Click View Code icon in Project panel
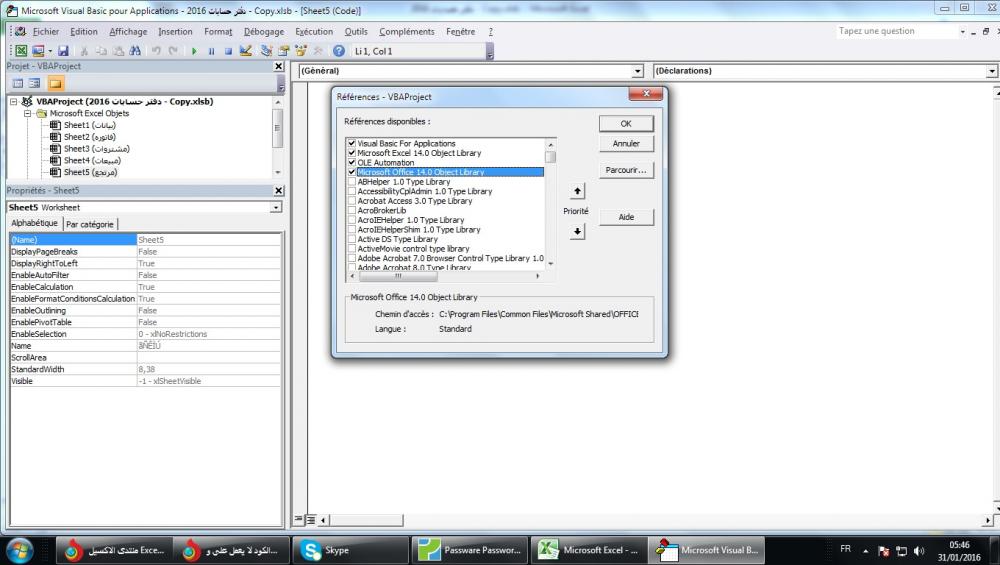The image size is (1000, 565). tap(18, 84)
